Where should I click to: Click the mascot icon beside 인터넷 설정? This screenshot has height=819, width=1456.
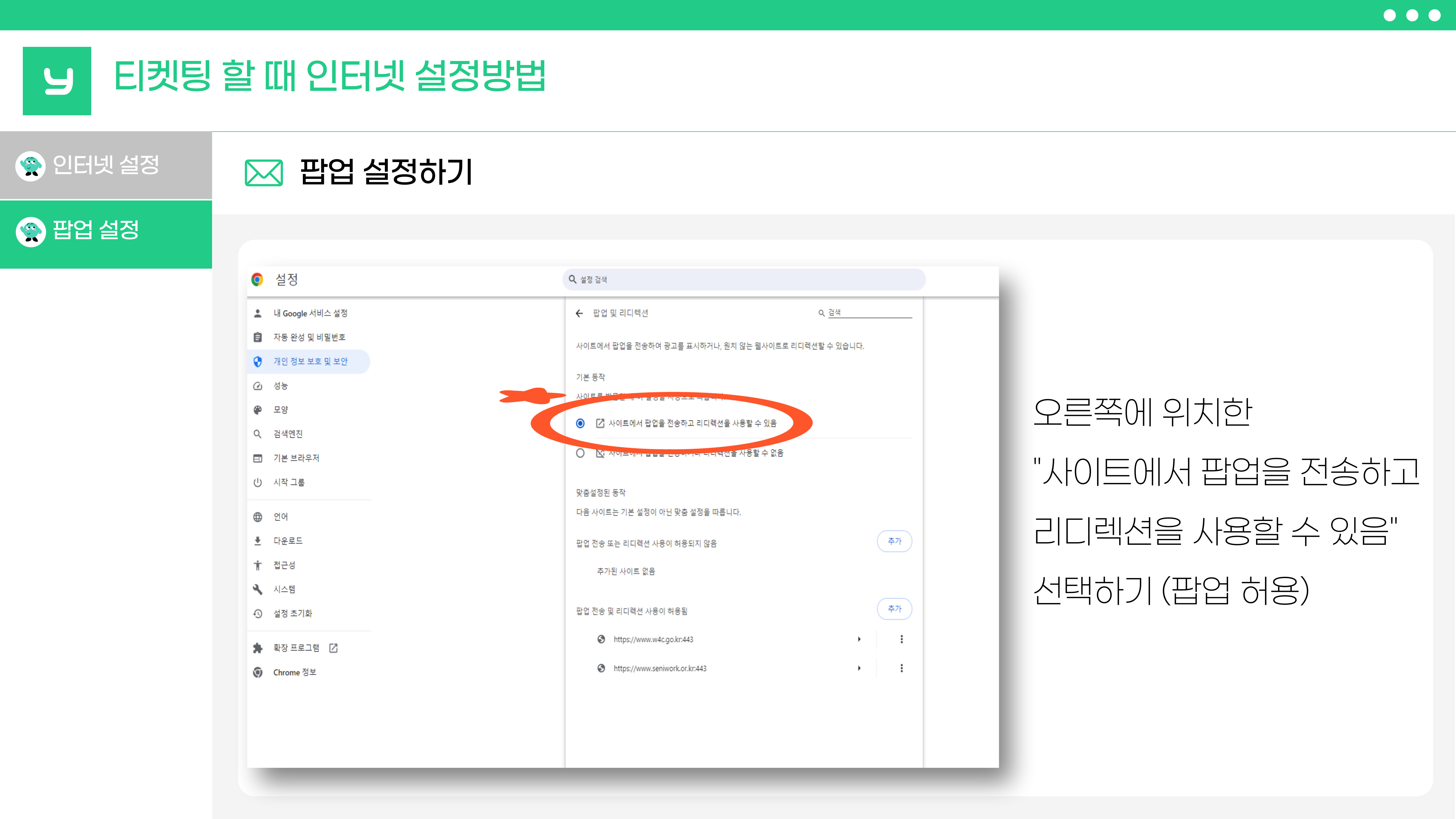coord(31,166)
